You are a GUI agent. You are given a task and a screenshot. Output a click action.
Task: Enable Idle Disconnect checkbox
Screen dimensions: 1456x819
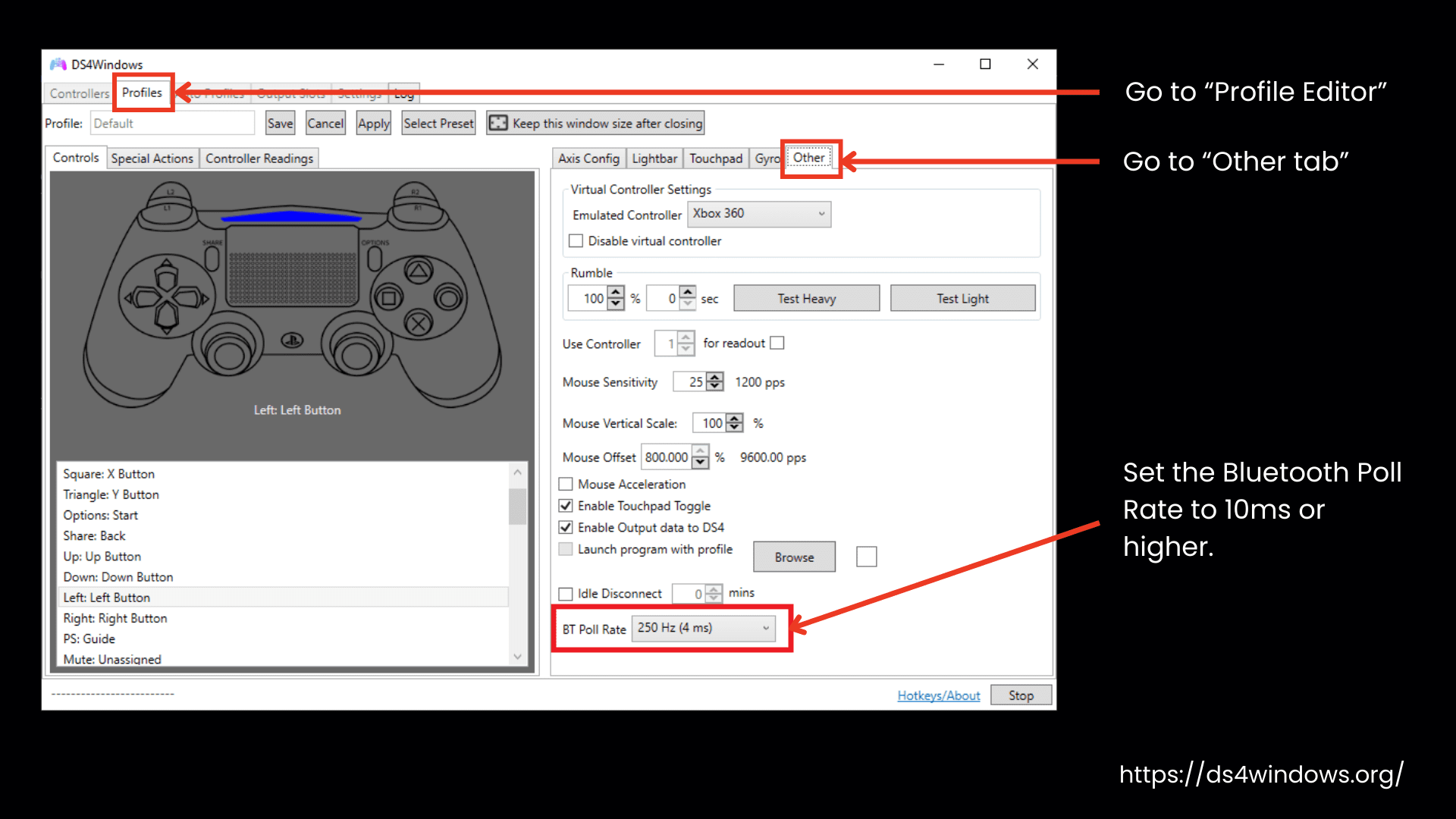(x=566, y=594)
